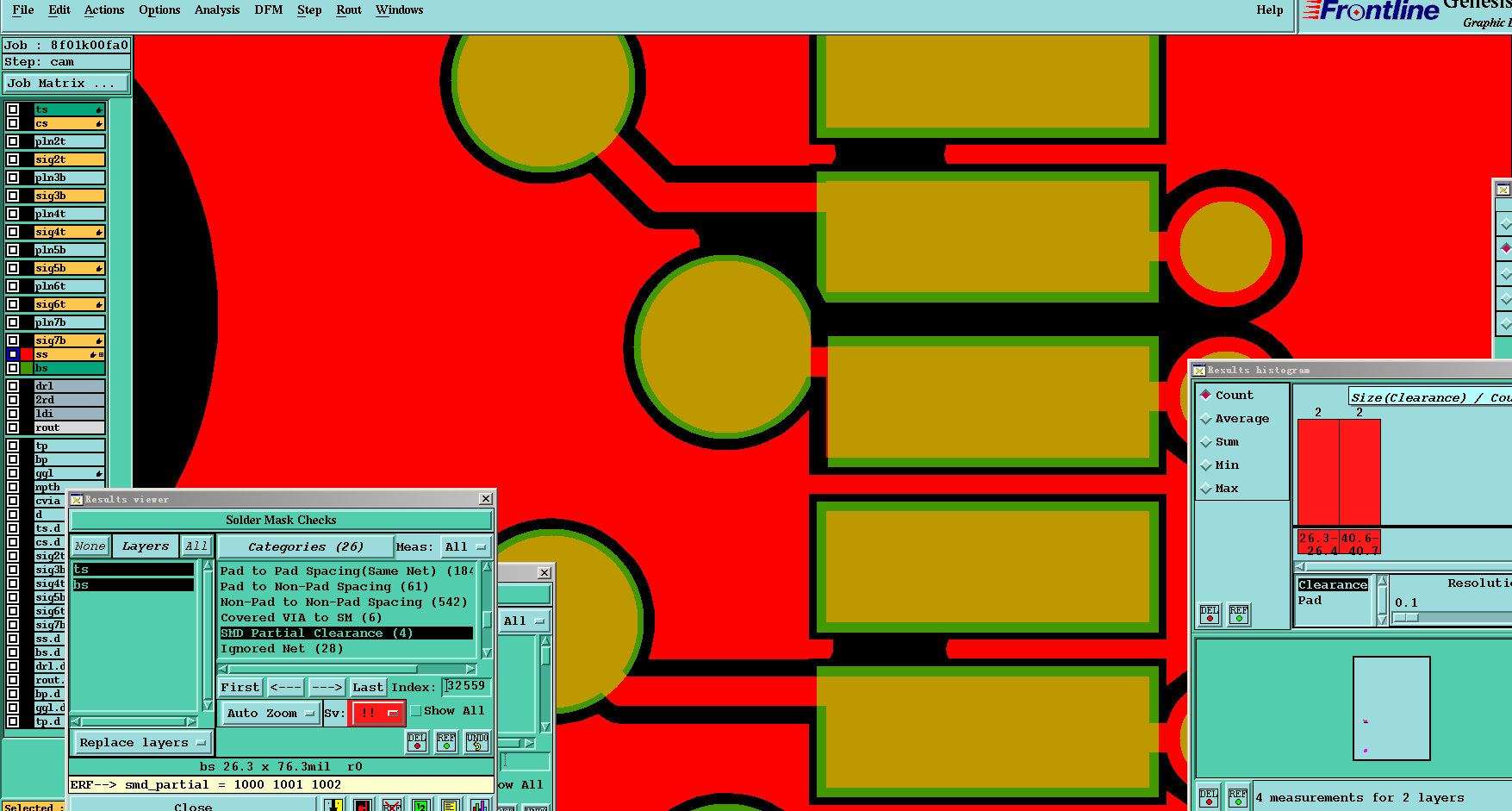The image size is (1512, 811).
Task: Open the Actions menu
Action: pyautogui.click(x=104, y=10)
